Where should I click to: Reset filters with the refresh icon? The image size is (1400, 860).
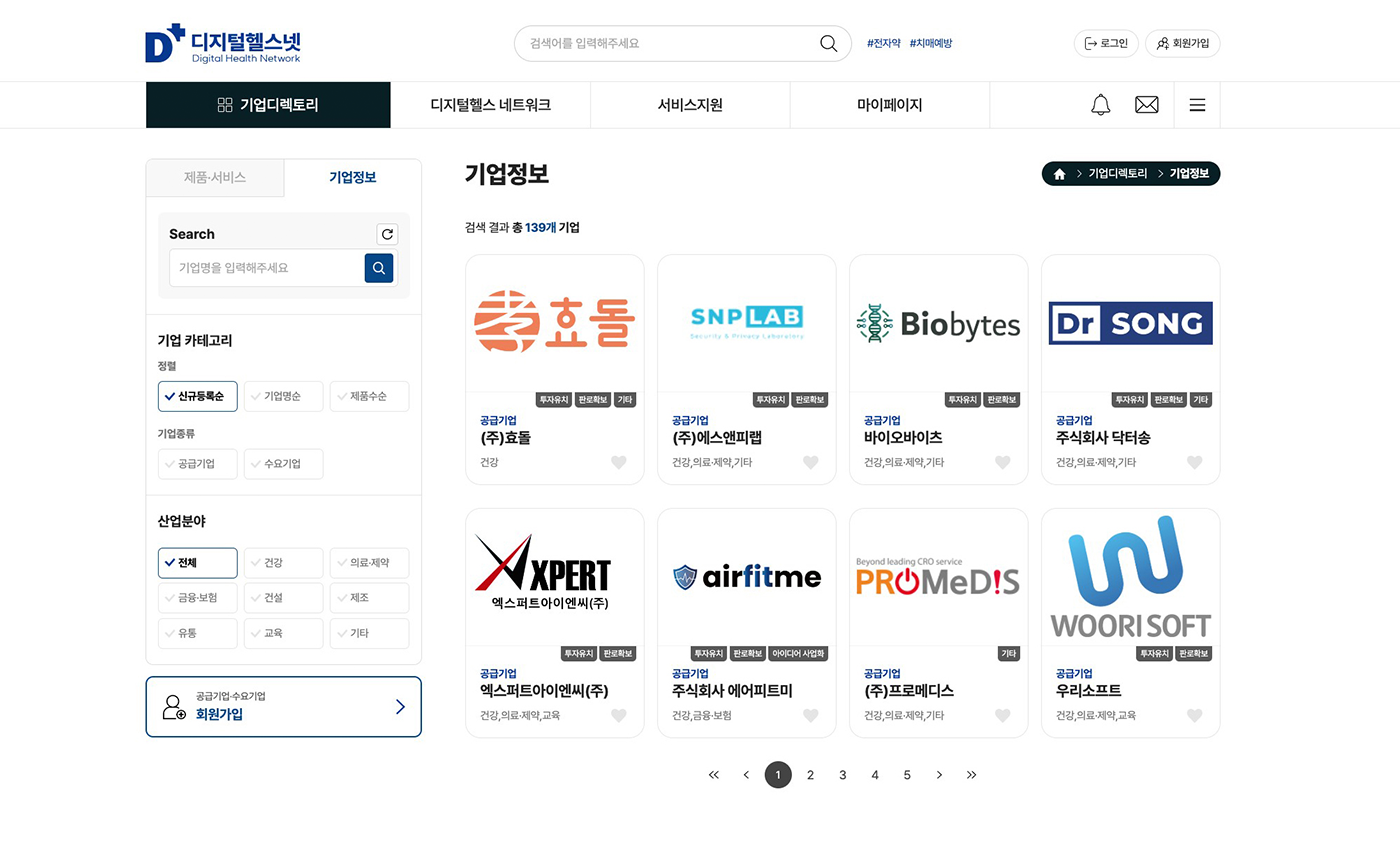click(x=387, y=234)
